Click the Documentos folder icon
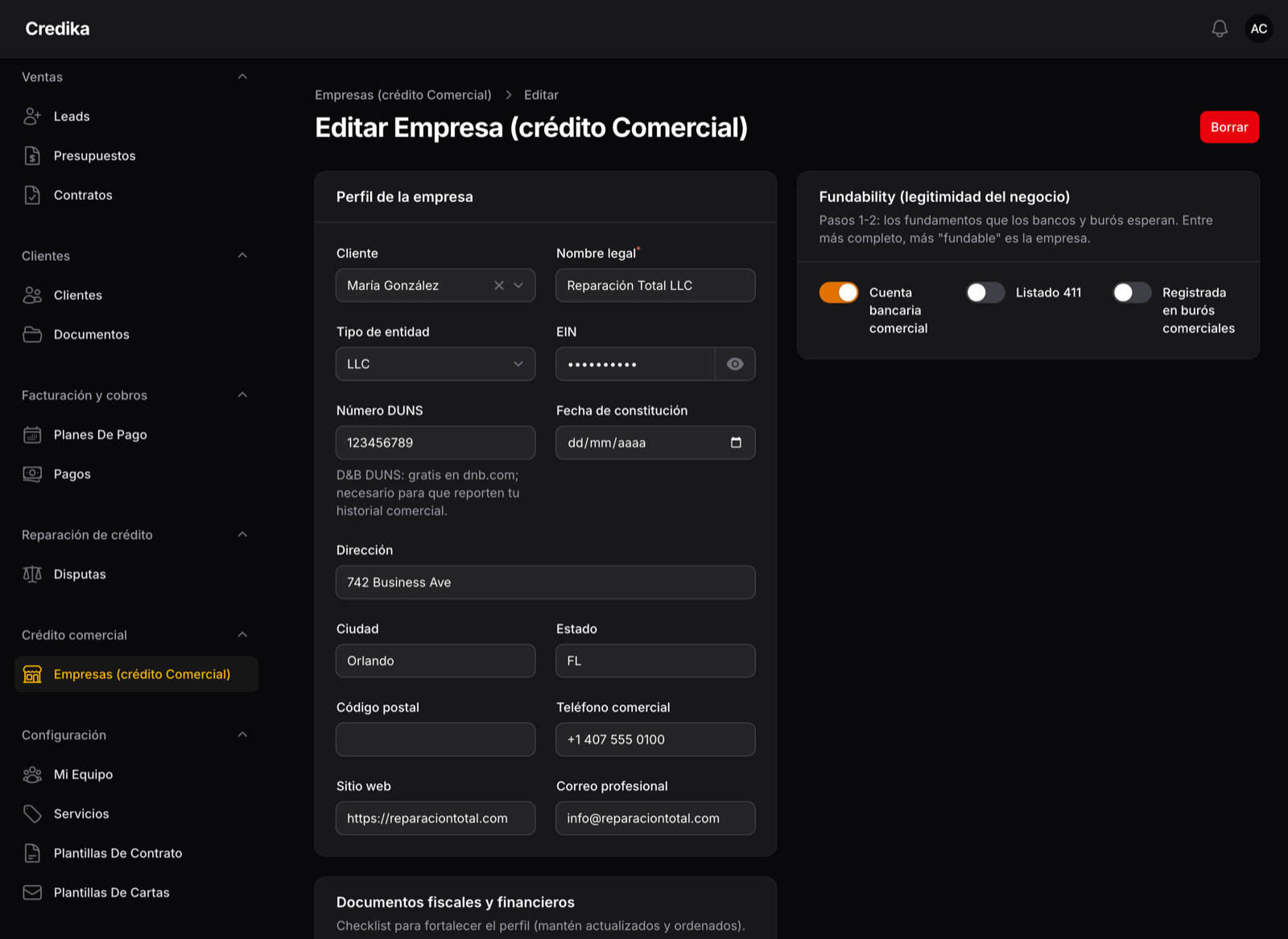The height and width of the screenshot is (939, 1288). (32, 335)
